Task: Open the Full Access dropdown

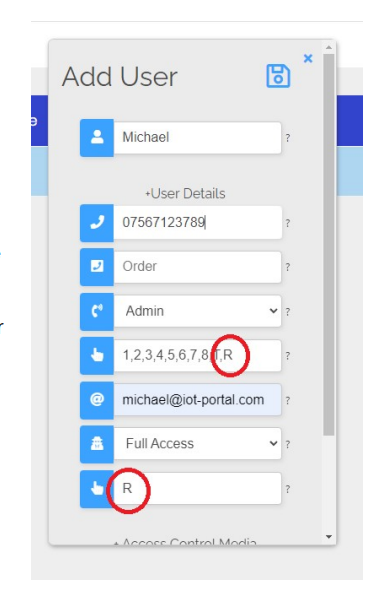Action: point(197,444)
